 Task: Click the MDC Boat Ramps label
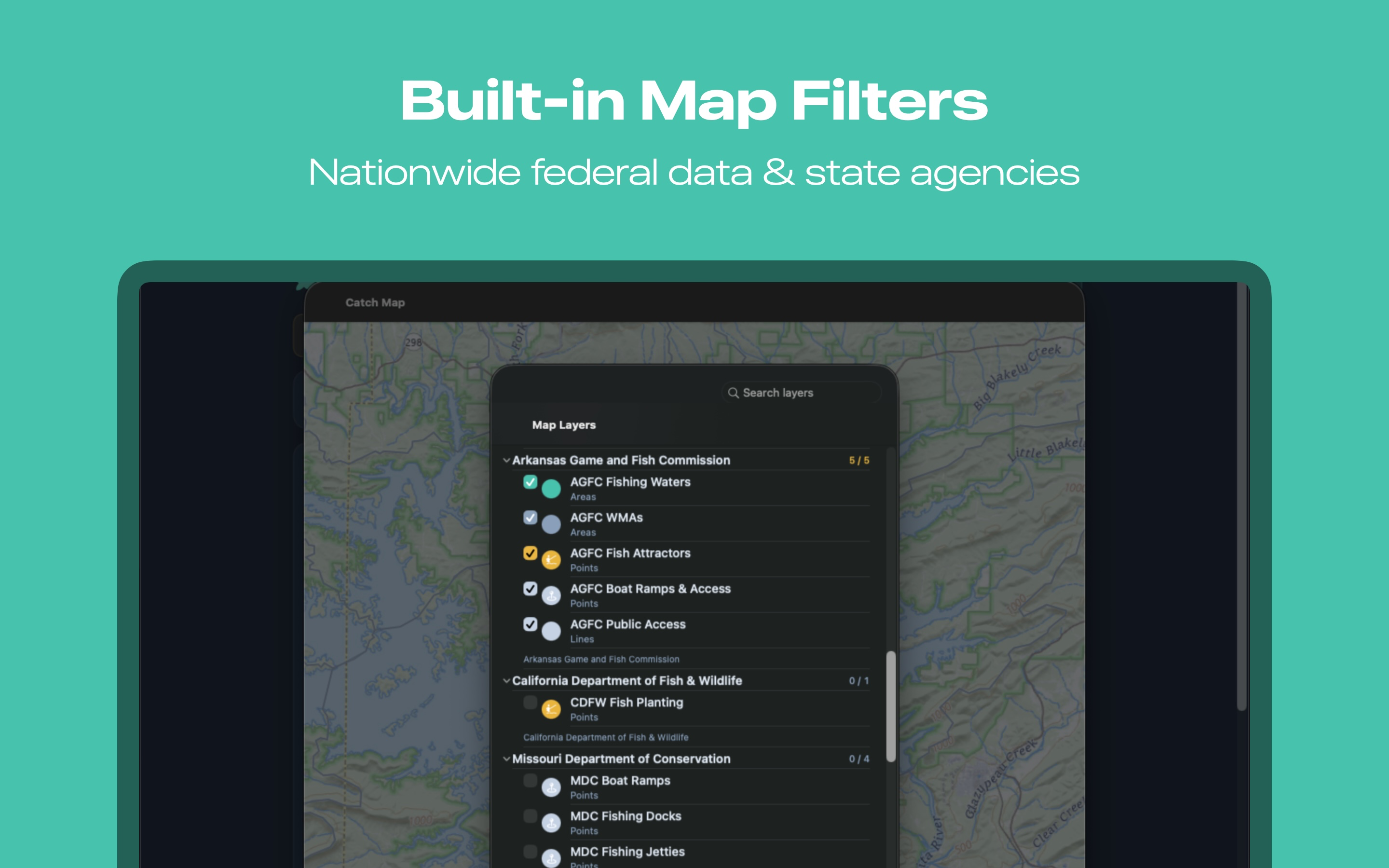pos(620,781)
